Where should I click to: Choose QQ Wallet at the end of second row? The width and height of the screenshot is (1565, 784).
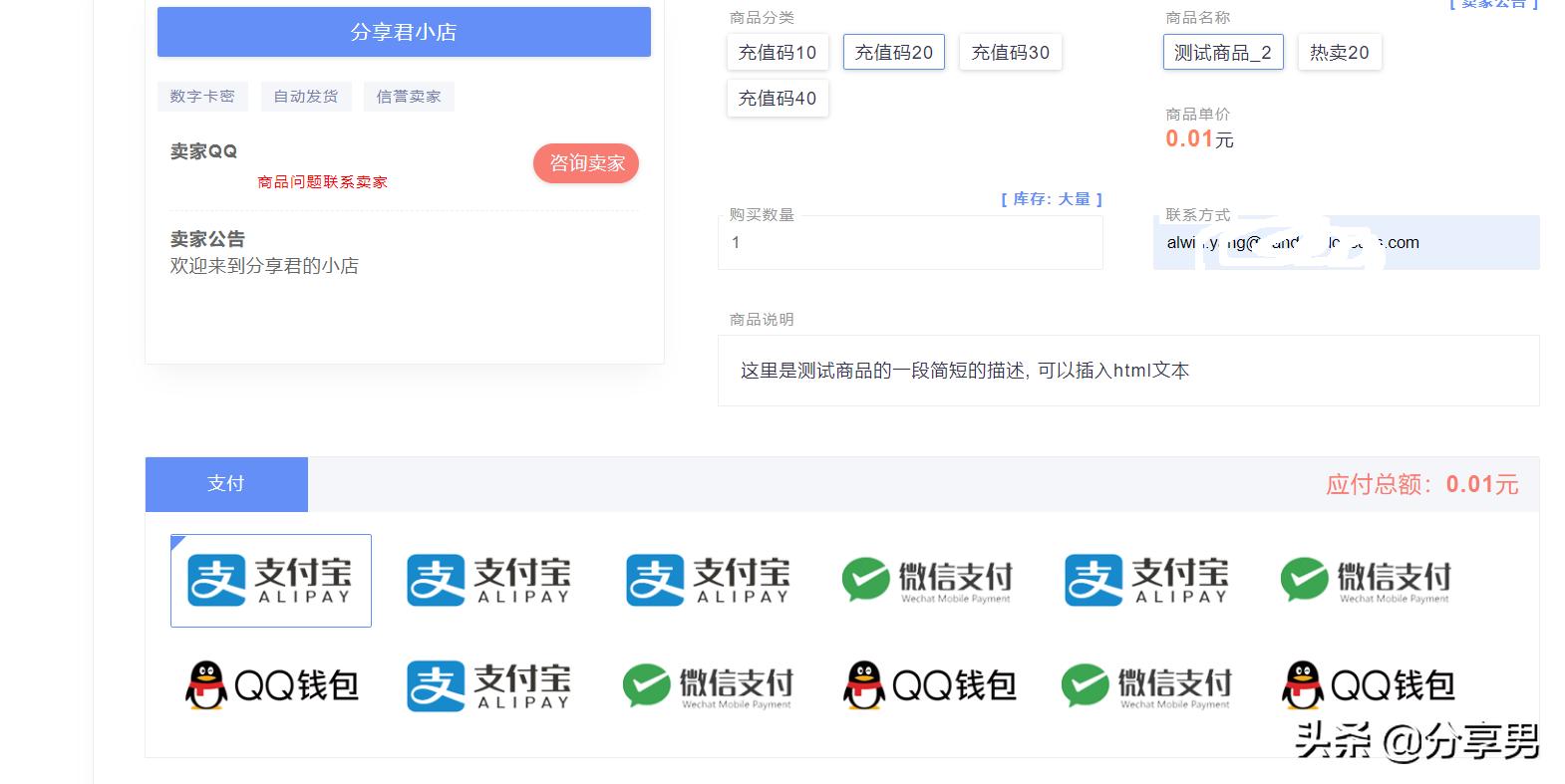click(x=1368, y=685)
